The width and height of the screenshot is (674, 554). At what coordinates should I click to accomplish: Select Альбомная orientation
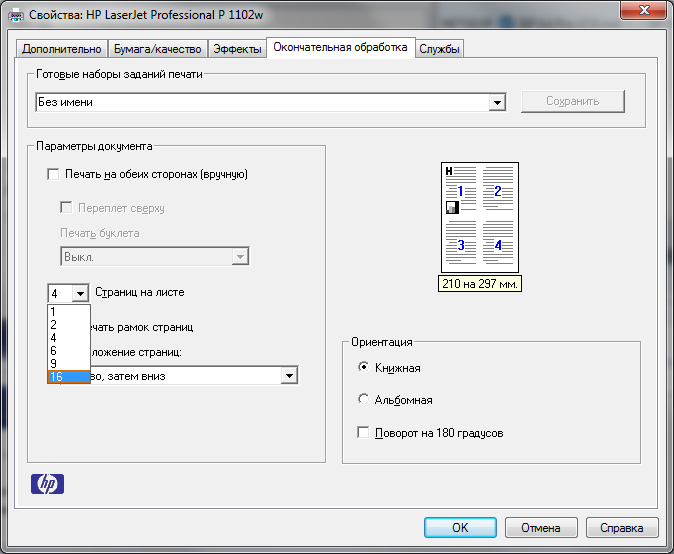[363, 399]
